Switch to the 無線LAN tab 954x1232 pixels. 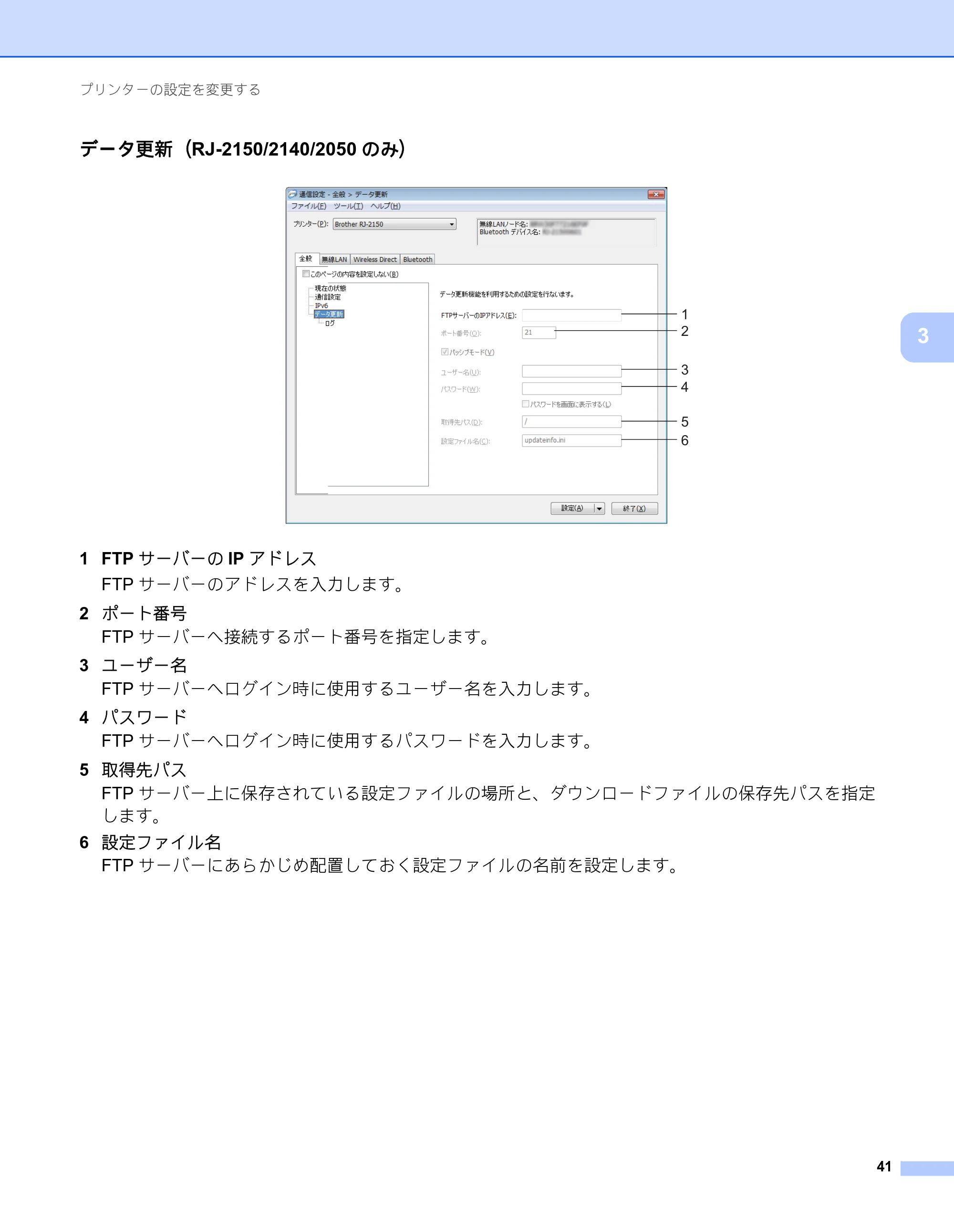click(x=334, y=260)
